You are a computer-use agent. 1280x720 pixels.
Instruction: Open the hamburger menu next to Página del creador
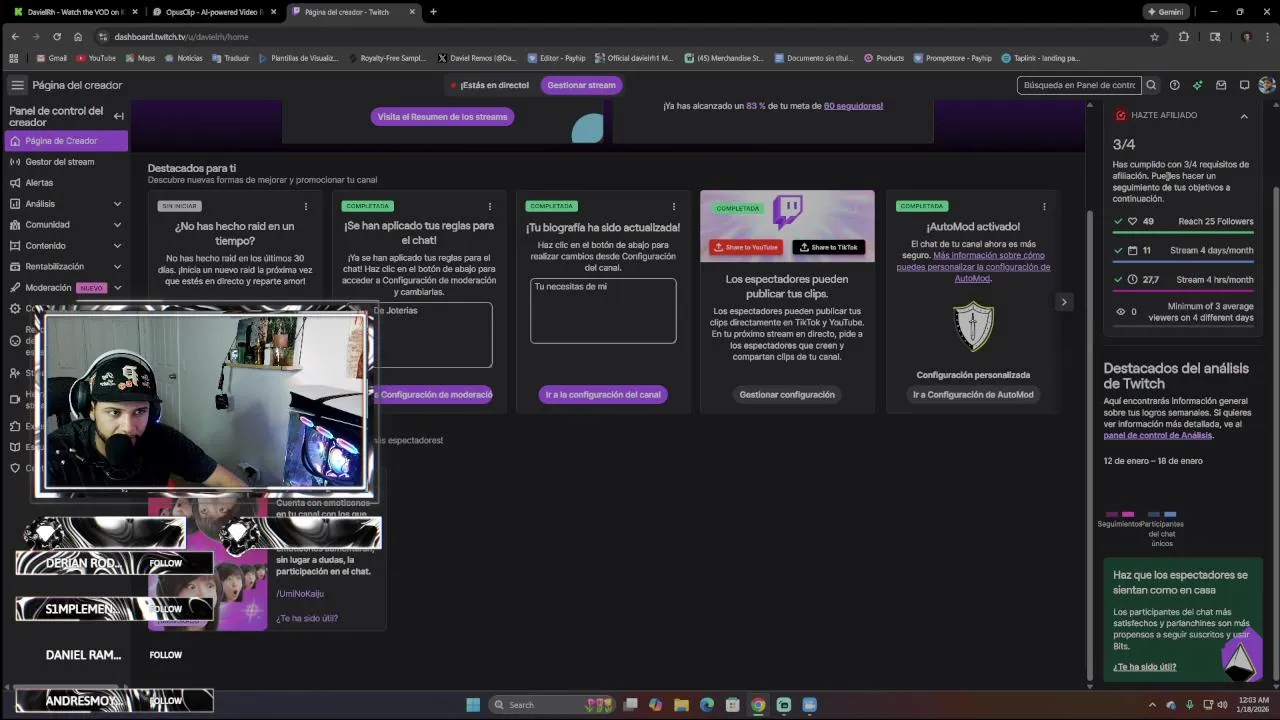tap(17, 85)
